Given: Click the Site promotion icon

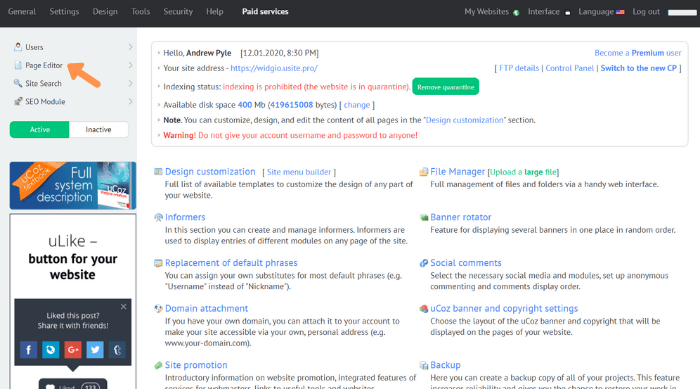Looking at the screenshot, I should [158, 365].
